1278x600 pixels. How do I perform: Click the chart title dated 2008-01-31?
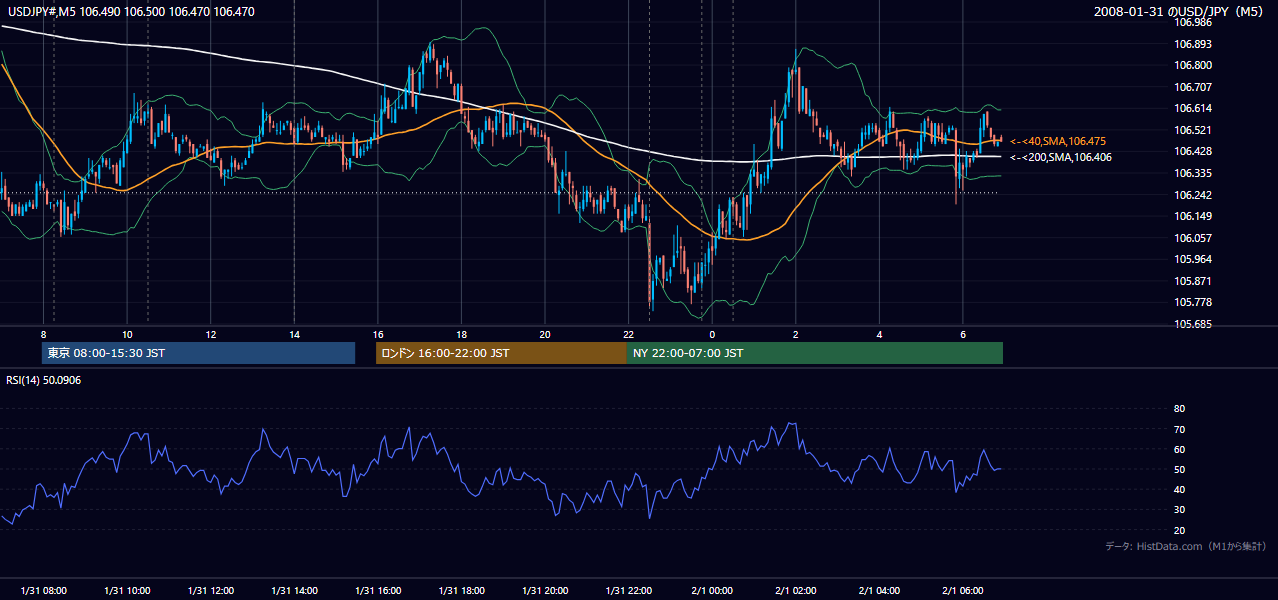tap(1180, 12)
